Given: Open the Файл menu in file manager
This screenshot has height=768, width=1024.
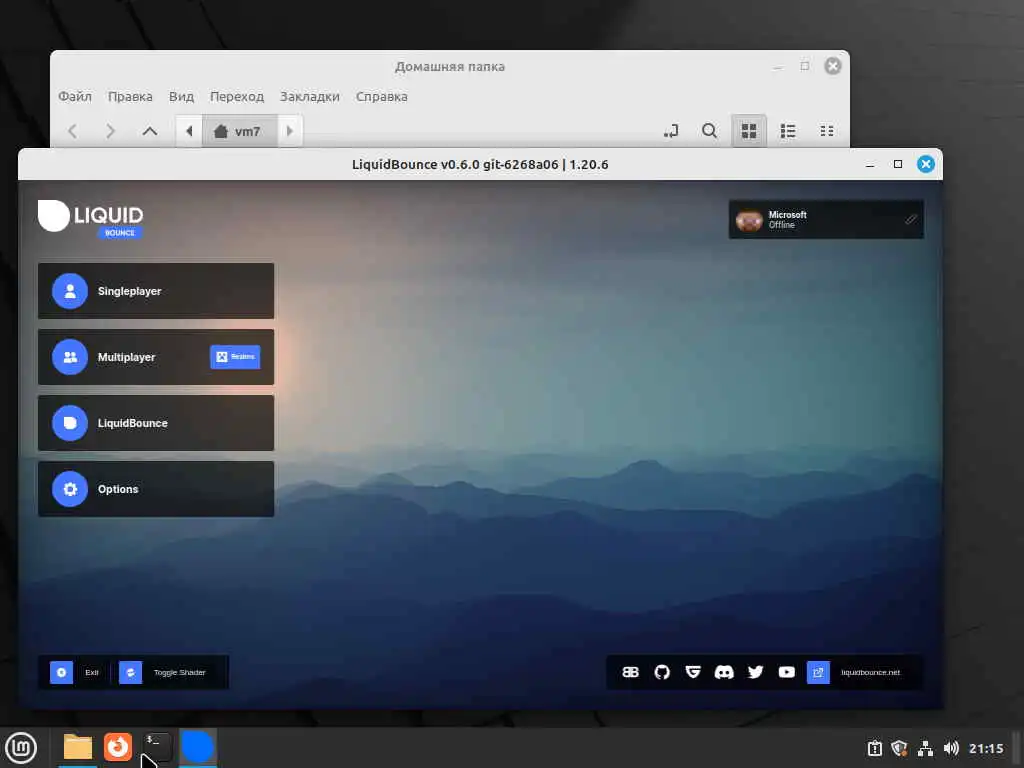Looking at the screenshot, I should [x=75, y=97].
